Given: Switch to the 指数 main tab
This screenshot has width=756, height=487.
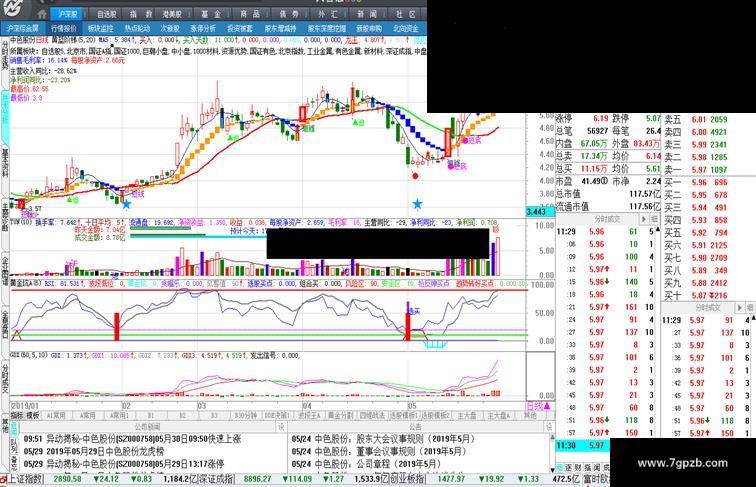Looking at the screenshot, I should pyautogui.click(x=142, y=14).
